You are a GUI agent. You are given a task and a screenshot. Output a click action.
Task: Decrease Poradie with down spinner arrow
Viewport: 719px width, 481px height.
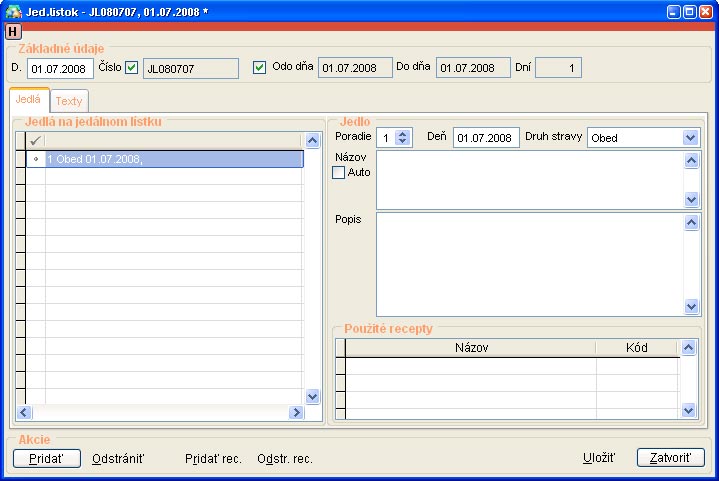click(402, 142)
